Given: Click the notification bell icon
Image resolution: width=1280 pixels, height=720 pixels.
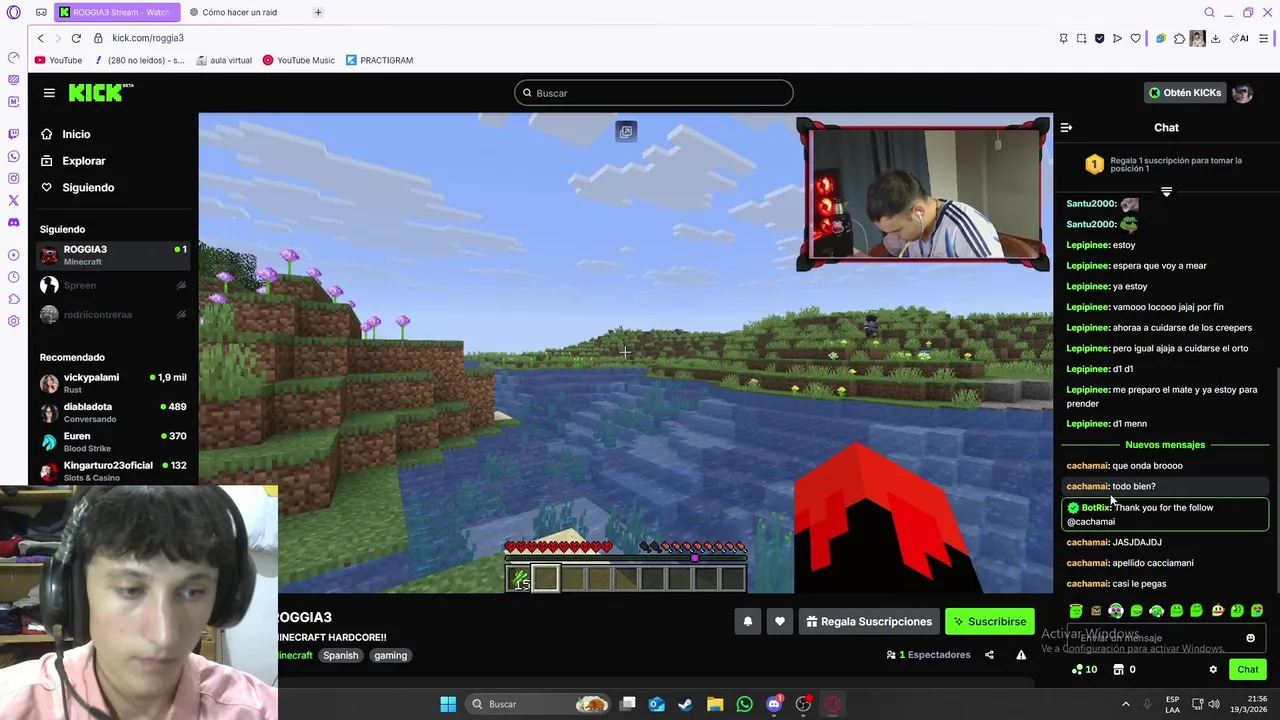Looking at the screenshot, I should (747, 622).
